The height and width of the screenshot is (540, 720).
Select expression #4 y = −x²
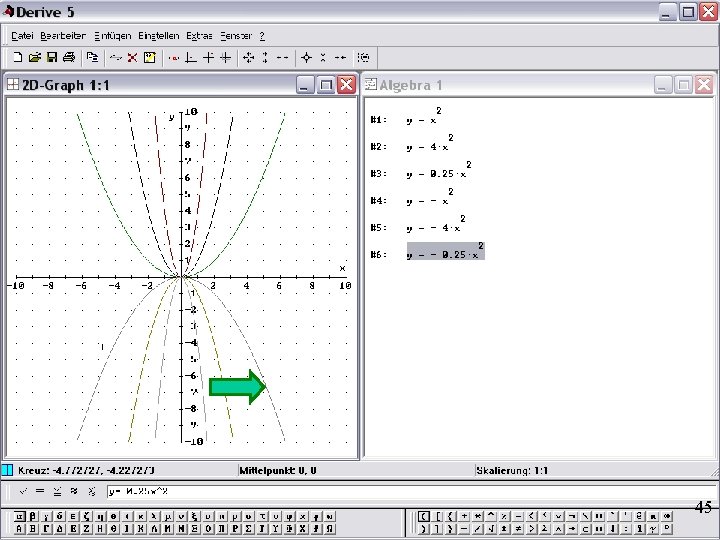430,198
